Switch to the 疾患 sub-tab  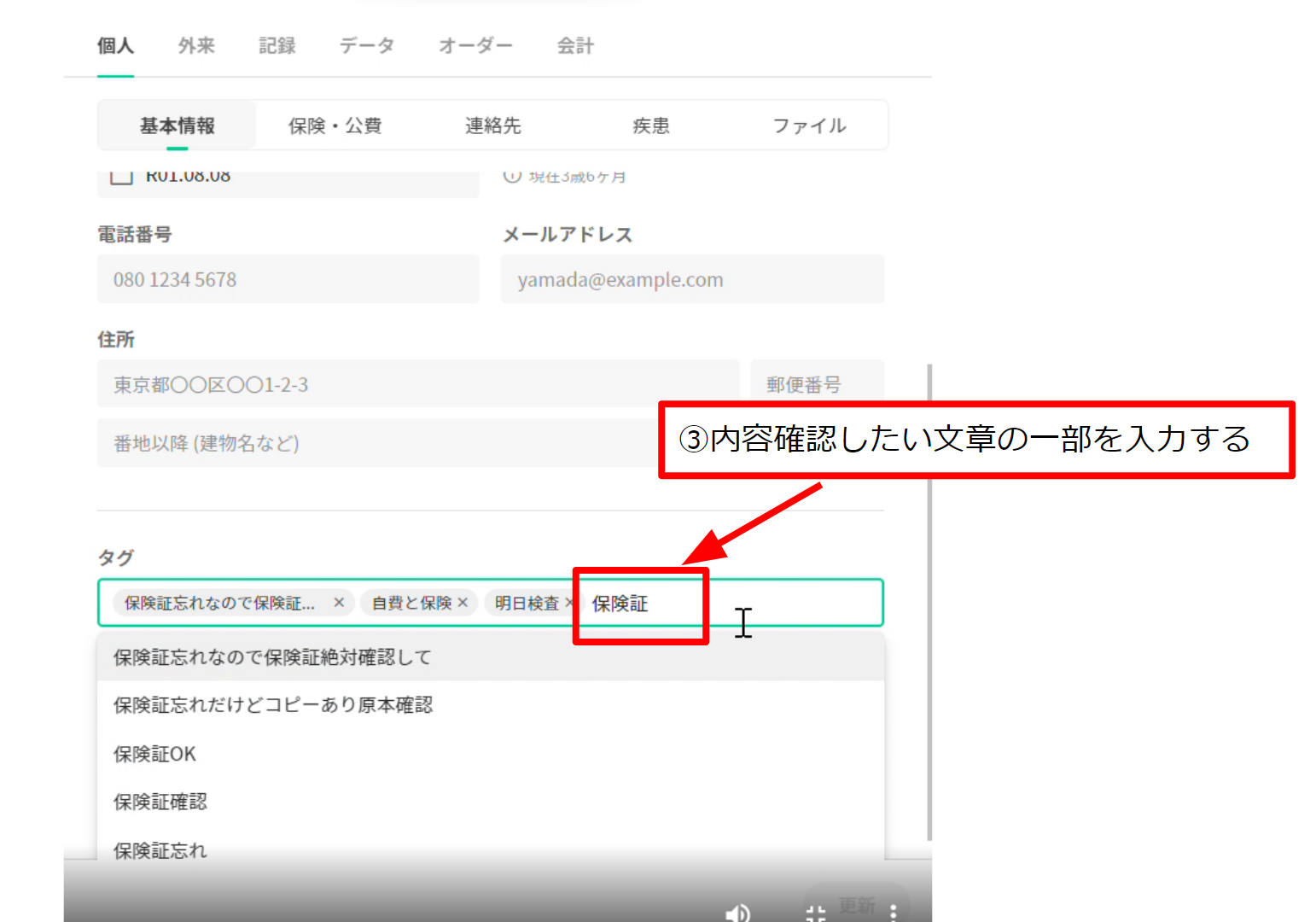pos(651,125)
